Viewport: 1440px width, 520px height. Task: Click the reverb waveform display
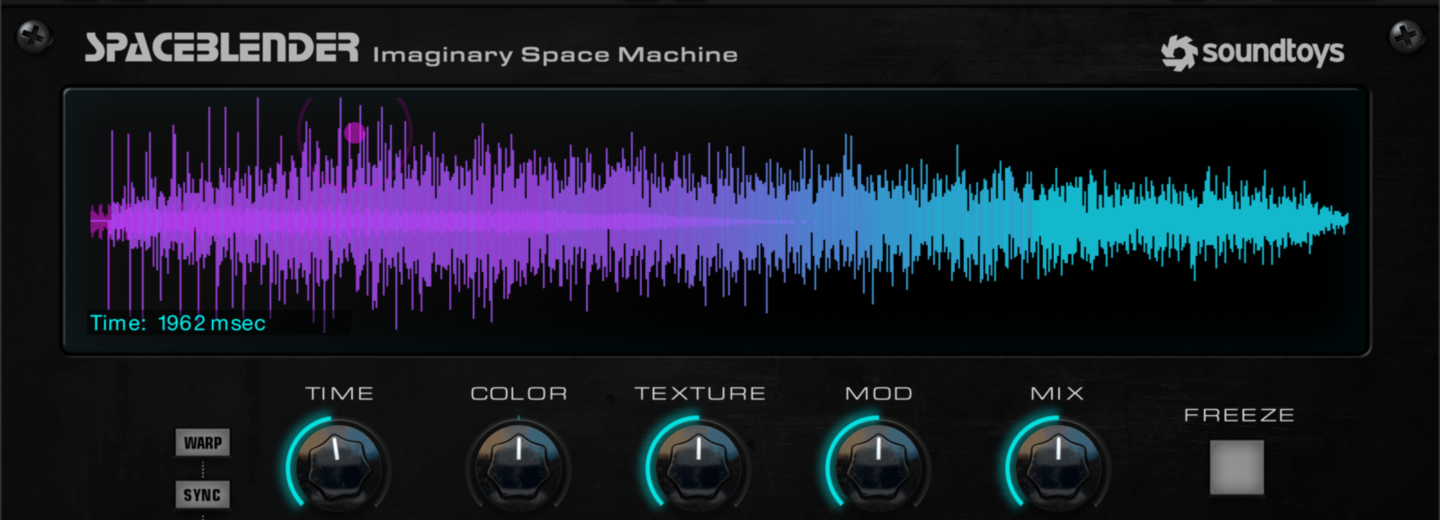click(x=716, y=221)
